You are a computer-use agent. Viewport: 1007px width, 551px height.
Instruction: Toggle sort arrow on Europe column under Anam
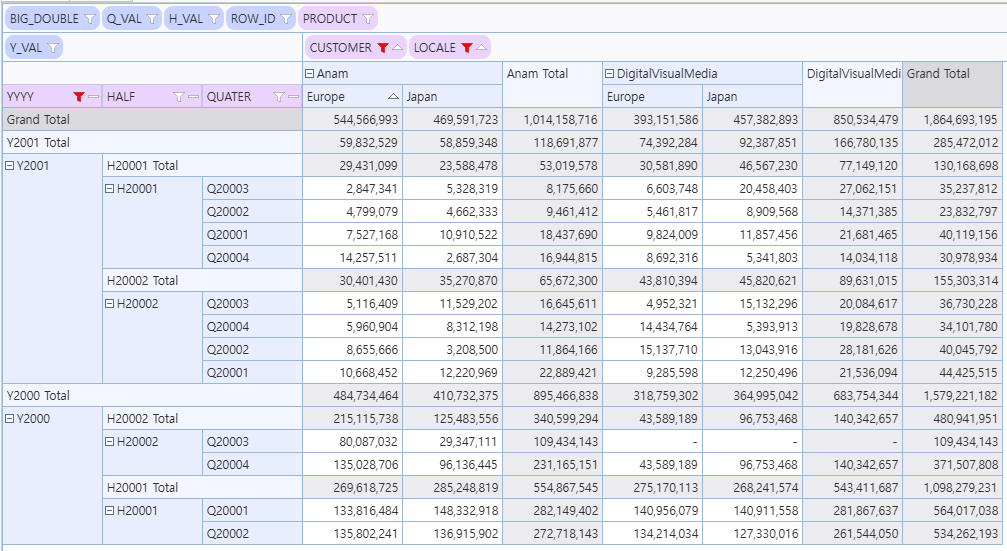[392, 97]
